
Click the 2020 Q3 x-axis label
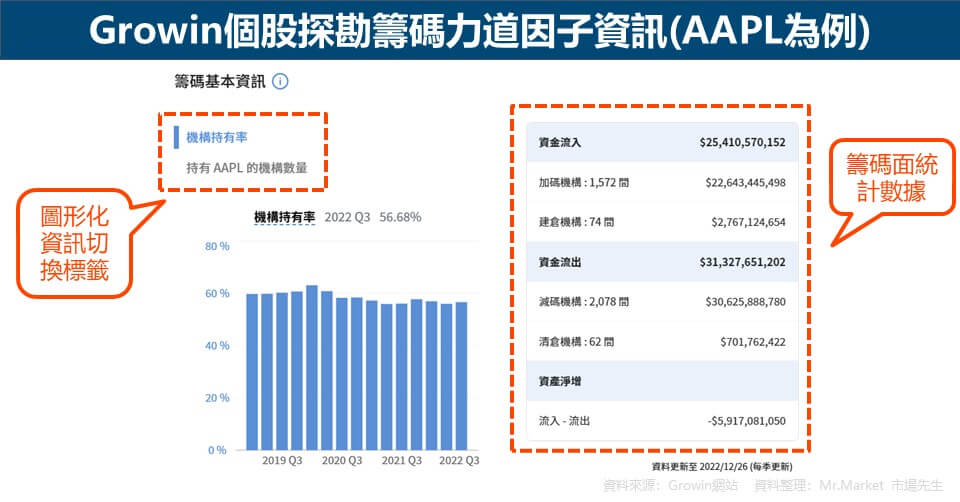[x=342, y=460]
